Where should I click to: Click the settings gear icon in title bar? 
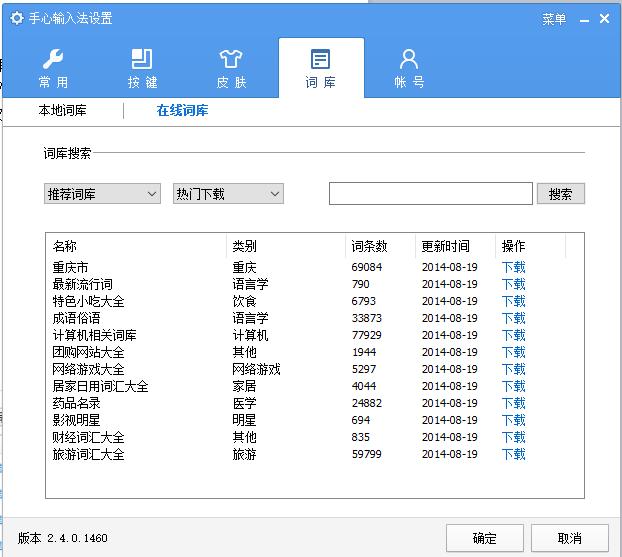(17, 18)
